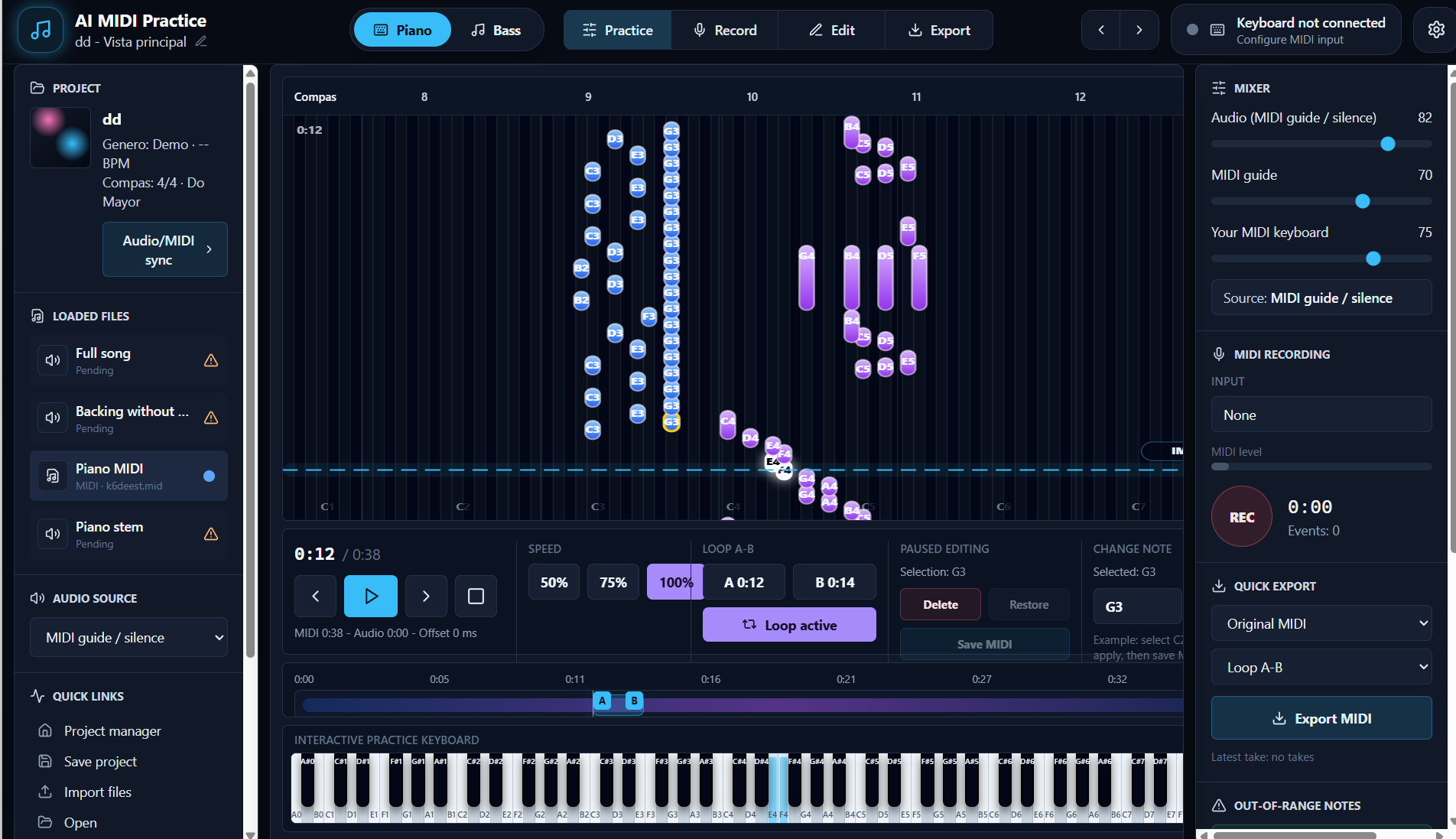Open Source MIDI guide / silence selector
Image resolution: width=1456 pixels, height=839 pixels.
coord(1321,298)
